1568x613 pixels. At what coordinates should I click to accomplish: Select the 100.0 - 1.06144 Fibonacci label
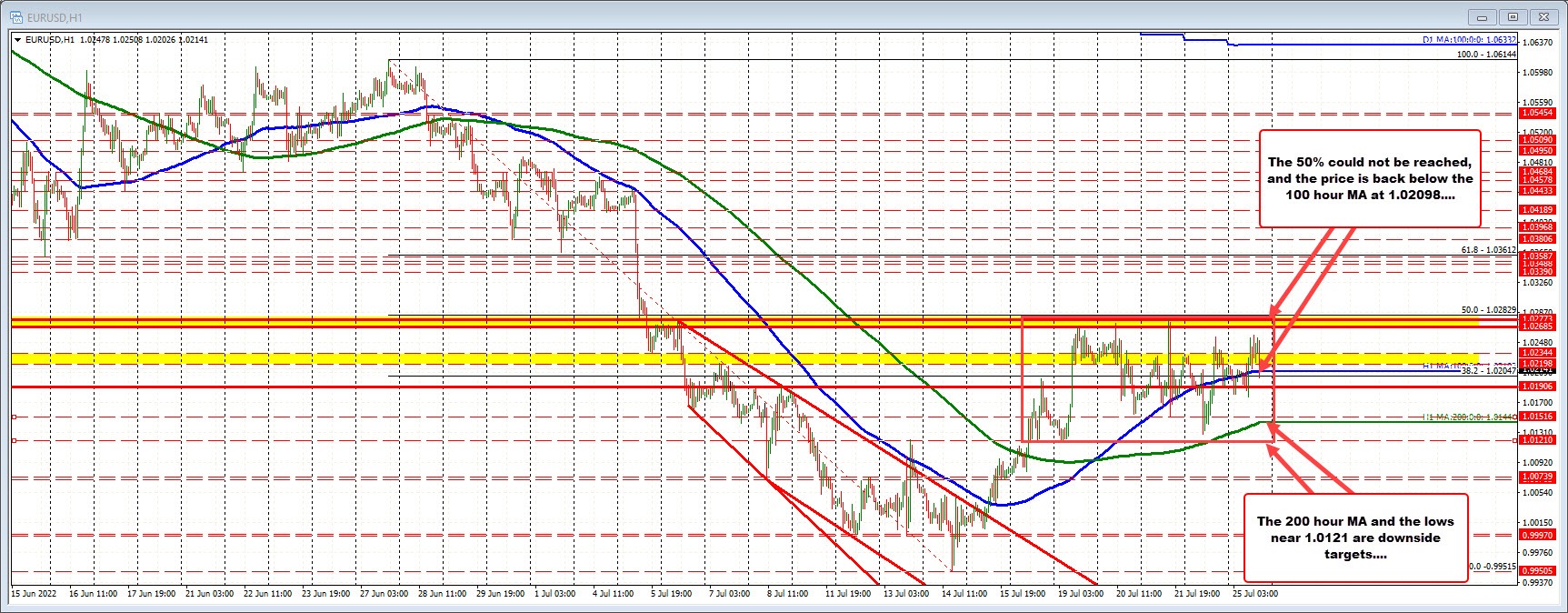[1487, 55]
